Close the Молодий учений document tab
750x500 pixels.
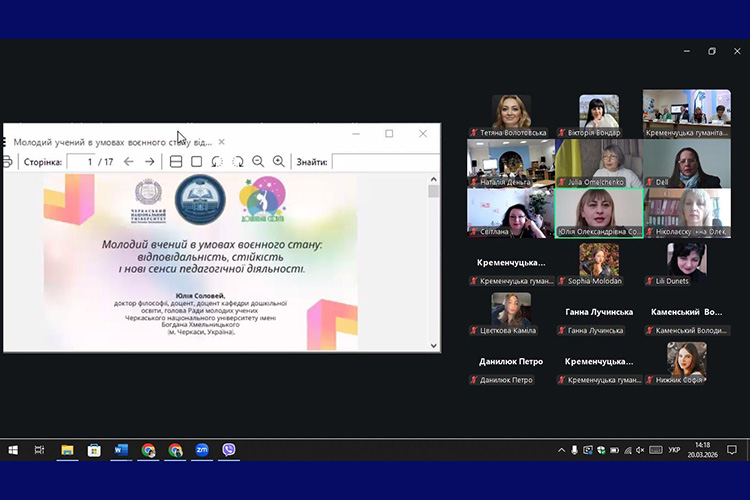[222, 142]
